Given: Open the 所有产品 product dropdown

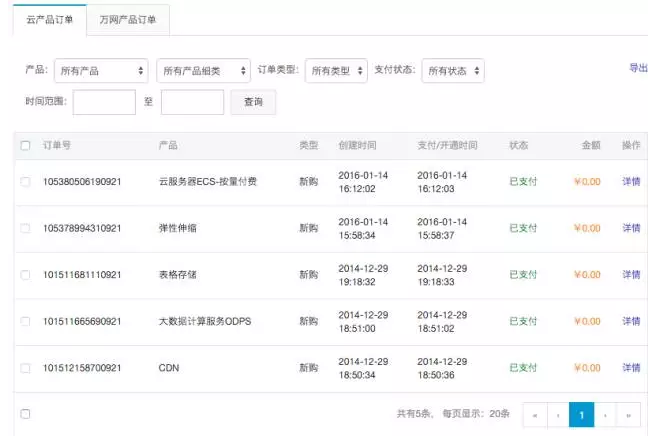Looking at the screenshot, I should point(101,71).
